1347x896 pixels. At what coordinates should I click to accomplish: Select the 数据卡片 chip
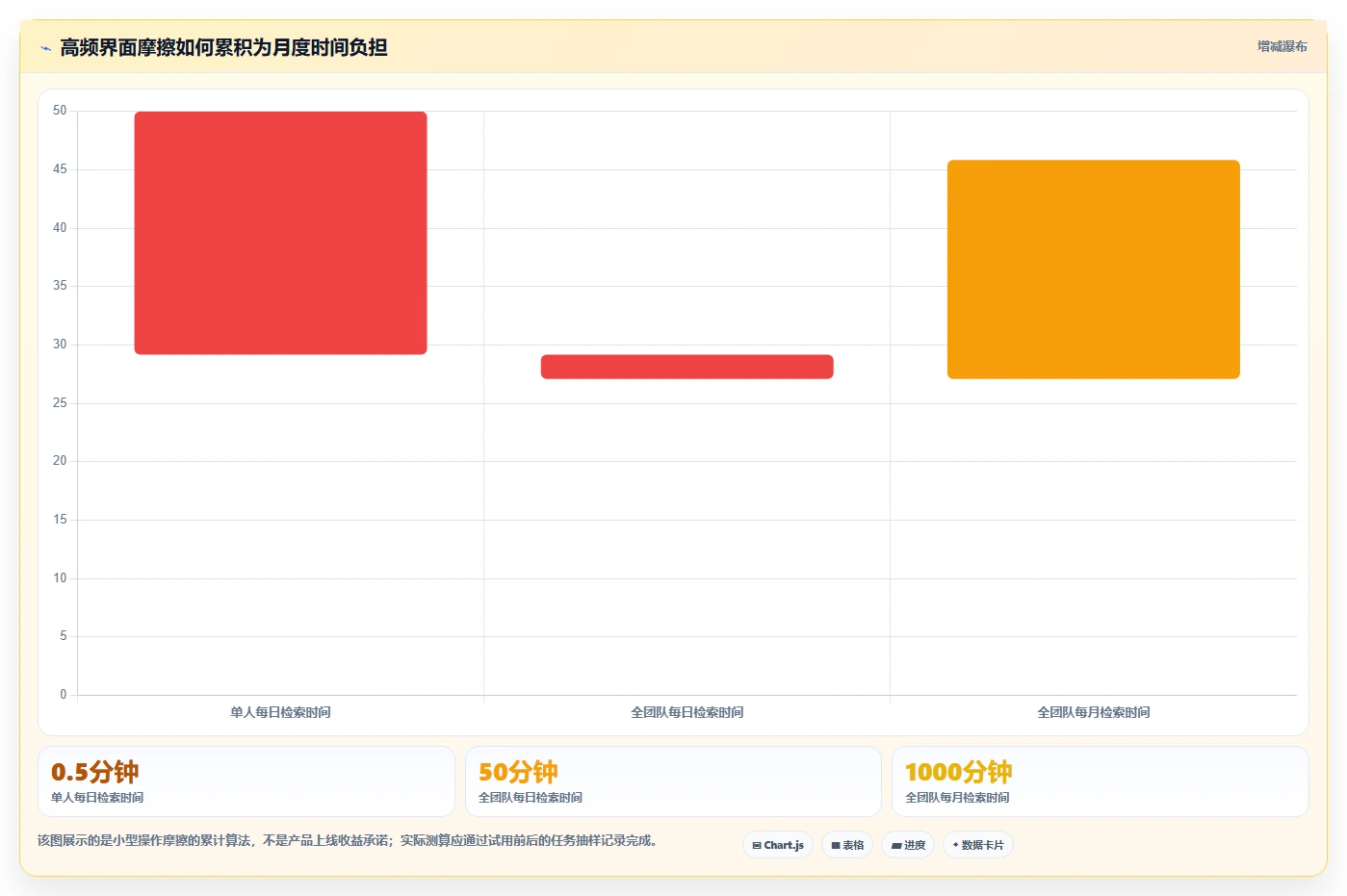click(x=978, y=845)
